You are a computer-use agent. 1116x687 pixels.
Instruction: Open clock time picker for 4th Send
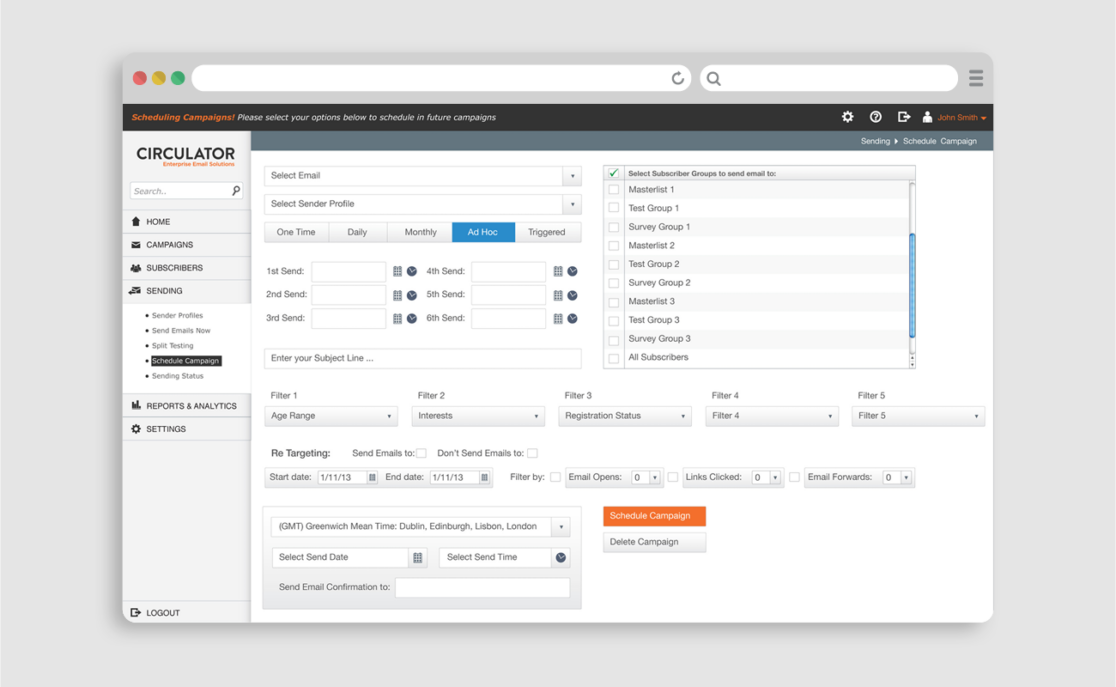click(x=572, y=271)
